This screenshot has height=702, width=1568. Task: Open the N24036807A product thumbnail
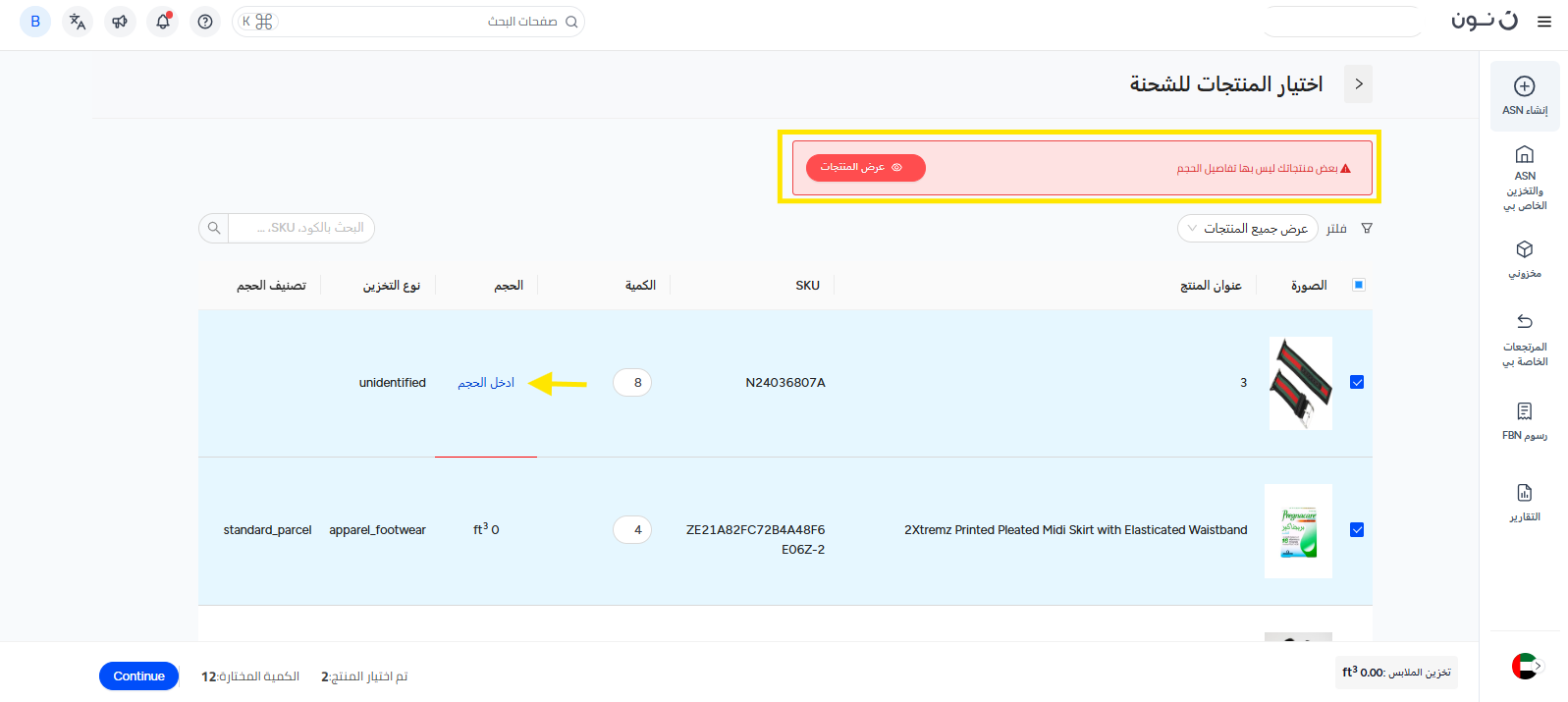coord(1300,383)
